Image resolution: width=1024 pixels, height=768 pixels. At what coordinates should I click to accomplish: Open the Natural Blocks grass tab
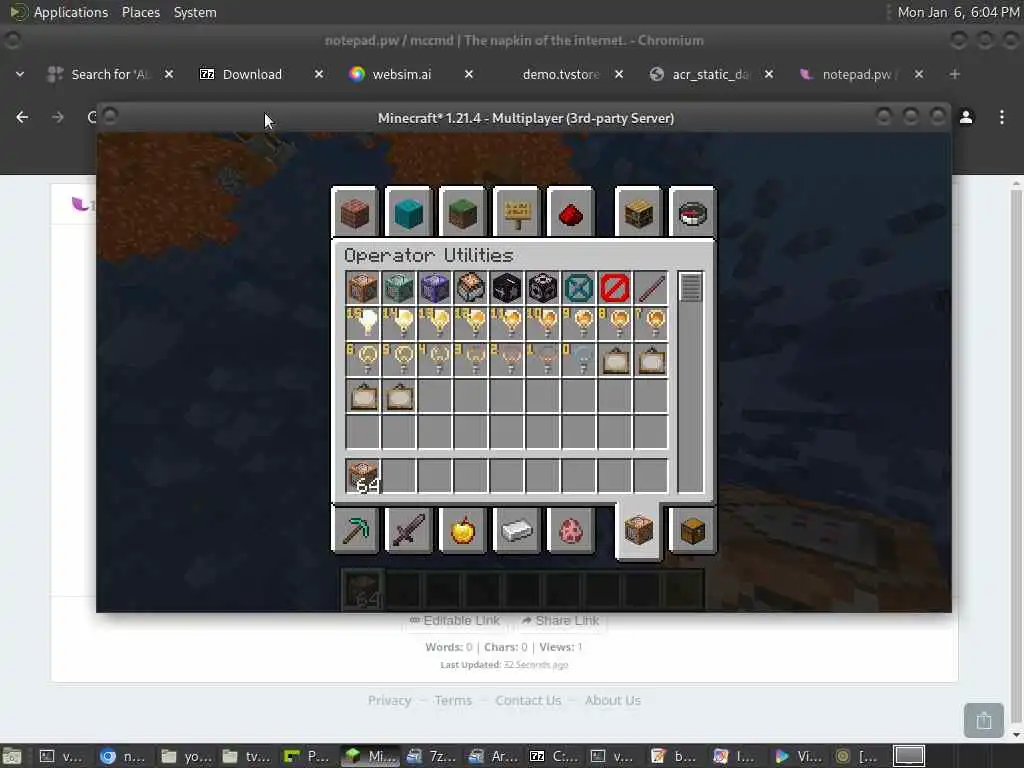[x=463, y=212]
